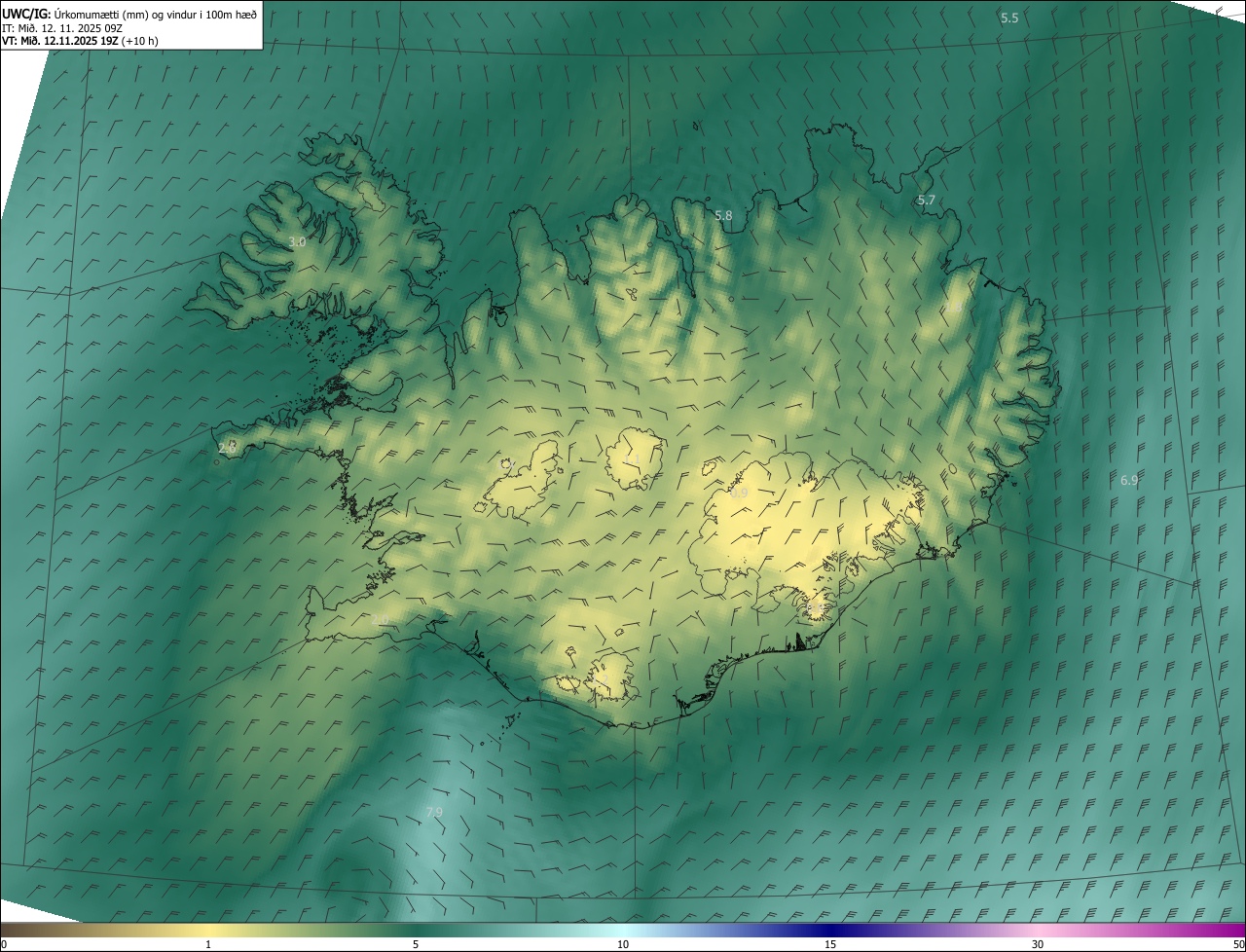This screenshot has height=952, width=1246.
Task: Click the 0.9 value on Vatnajökull glacier
Action: (x=740, y=494)
